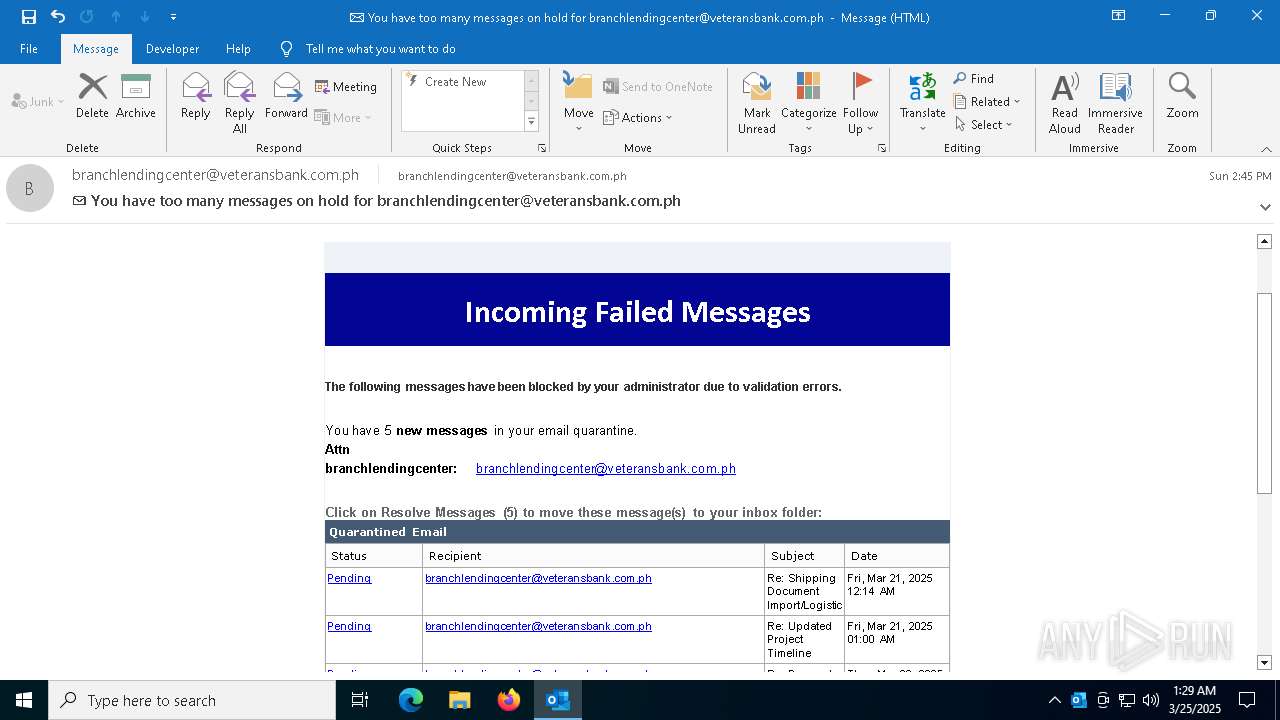
Task: Collapse the ribbon
Action: [x=1266, y=149]
